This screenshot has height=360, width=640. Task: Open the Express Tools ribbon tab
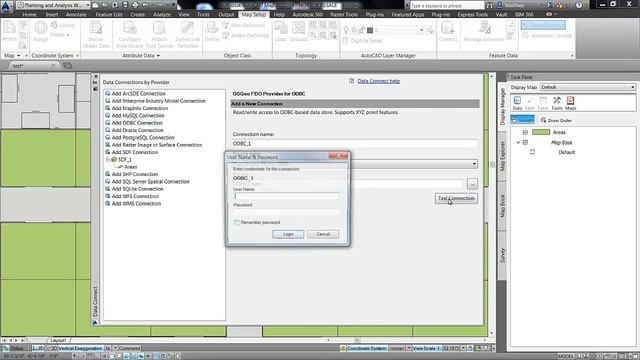tap(472, 14)
